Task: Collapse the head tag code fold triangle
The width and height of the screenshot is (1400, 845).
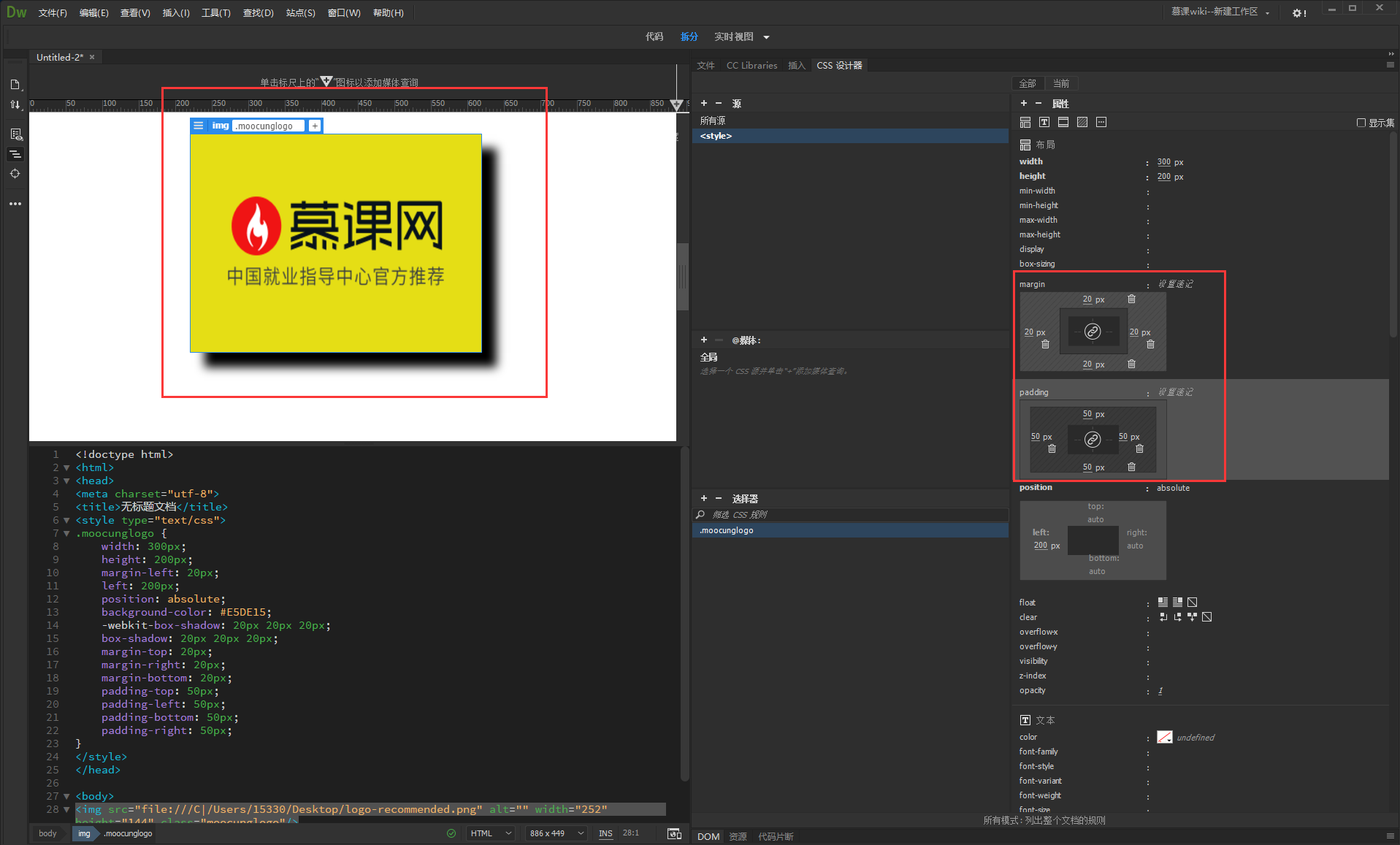Action: [x=66, y=481]
